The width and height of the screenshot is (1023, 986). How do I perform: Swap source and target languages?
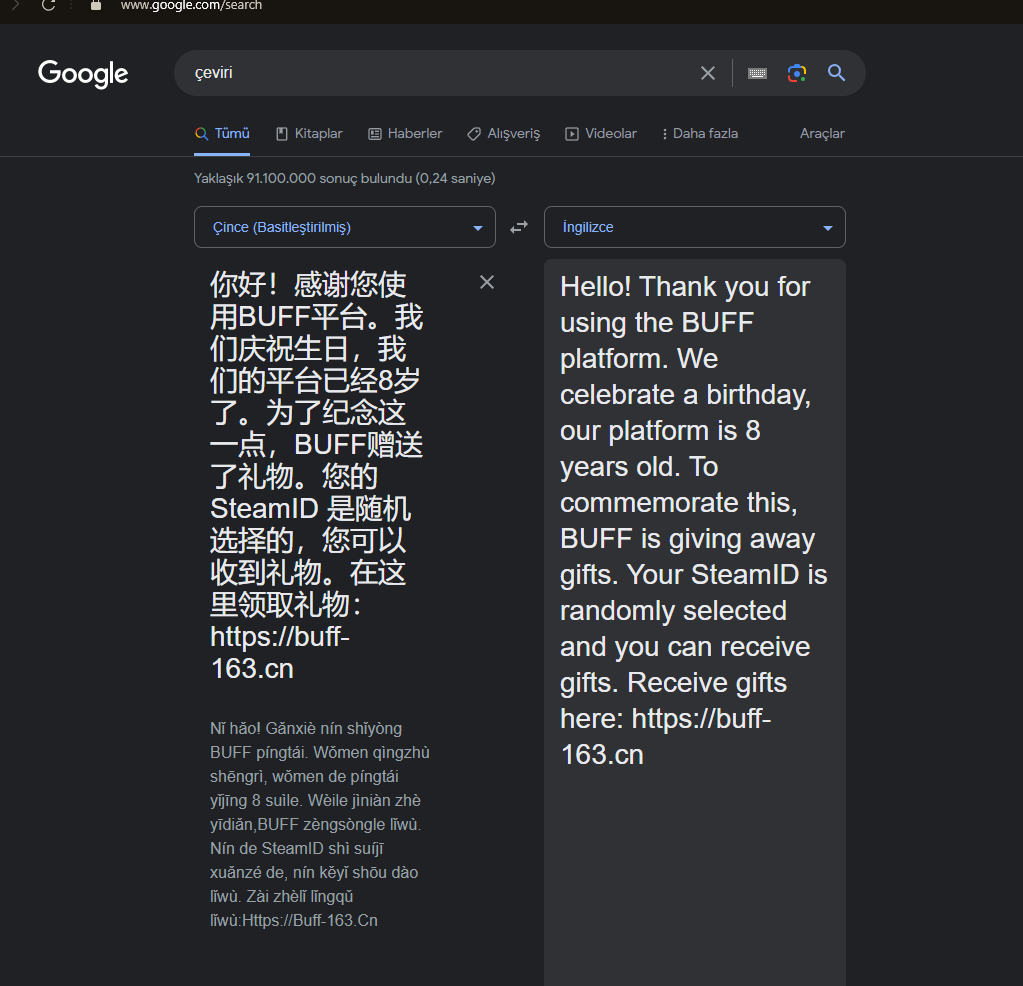[519, 227]
